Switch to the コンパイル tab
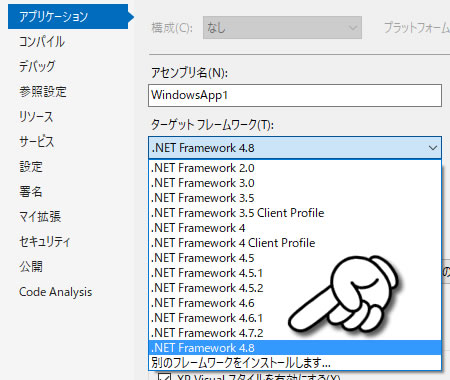Image resolution: width=450 pixels, height=380 pixels. point(42,42)
